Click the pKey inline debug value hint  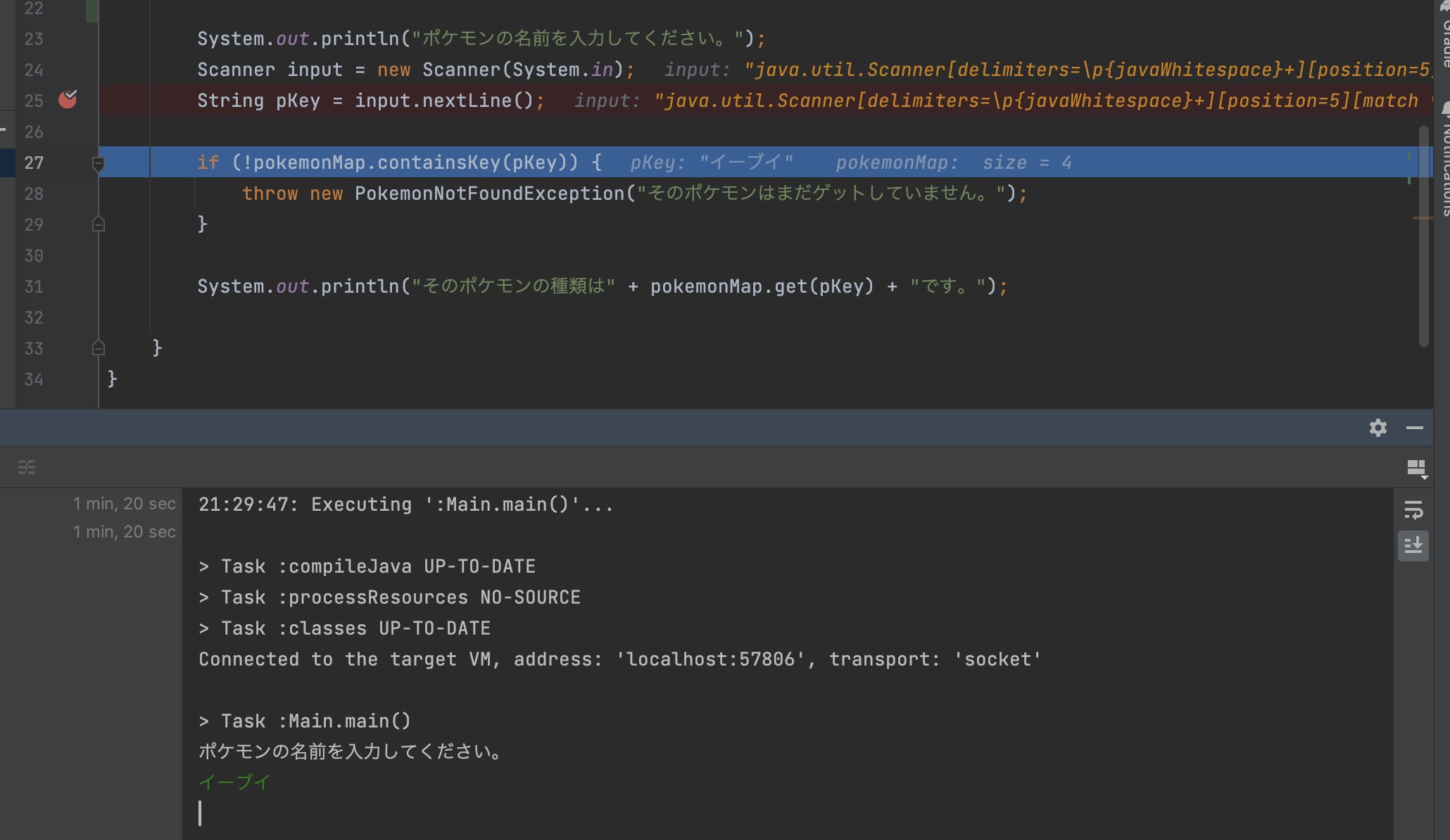pos(711,163)
